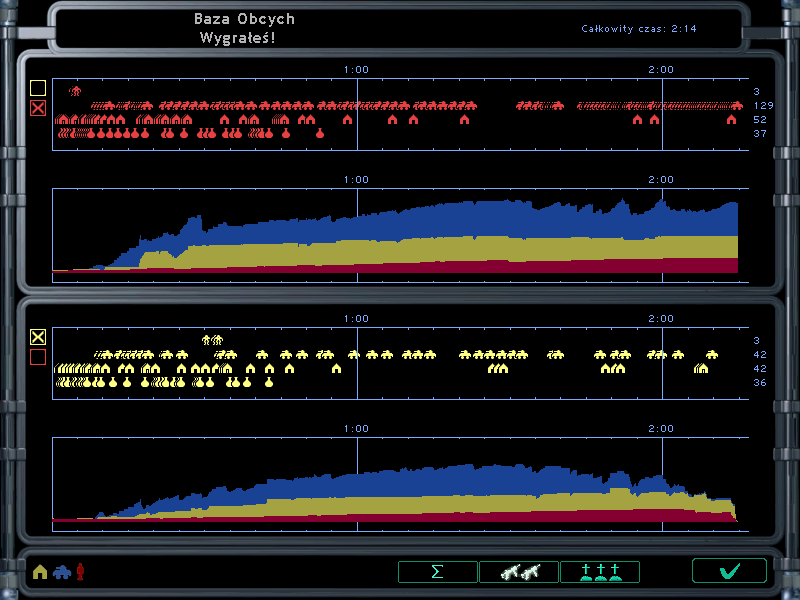Image resolution: width=800 pixels, height=600 pixels.
Task: Click the yellow resource count 36
Action: click(x=760, y=383)
